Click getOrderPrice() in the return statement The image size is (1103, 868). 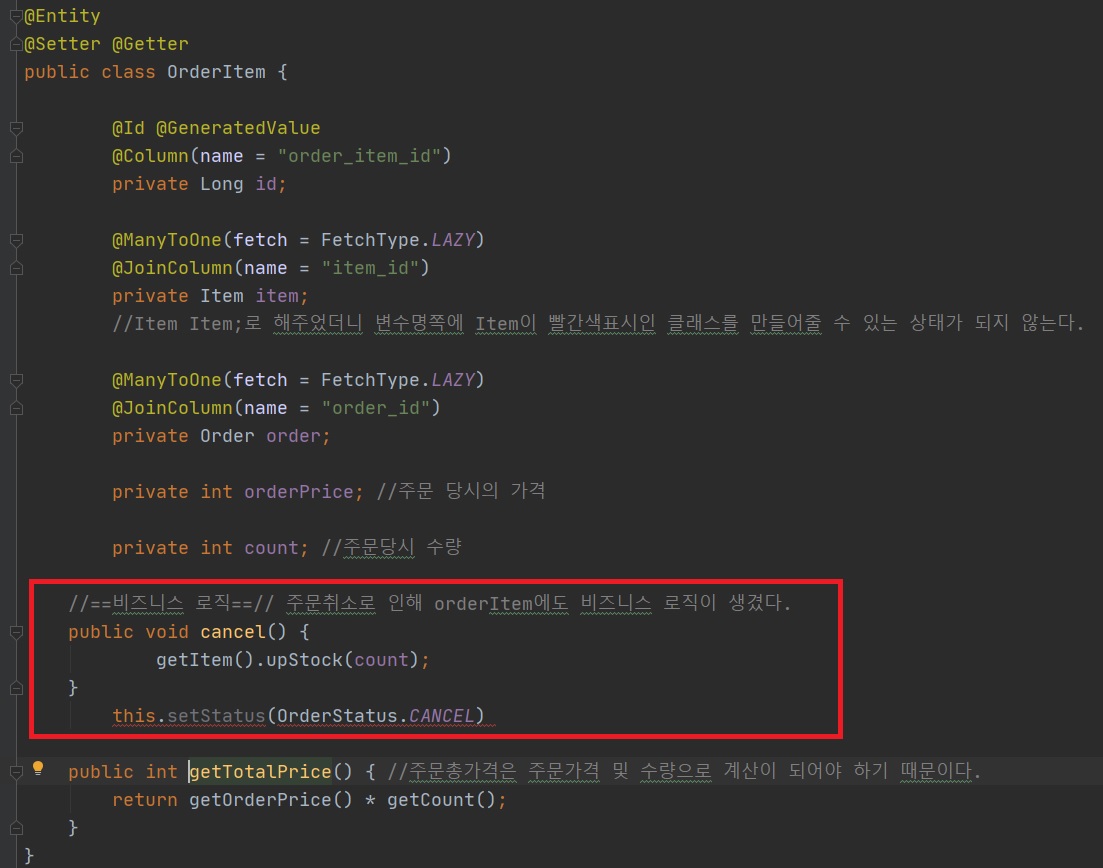pyautogui.click(x=271, y=799)
